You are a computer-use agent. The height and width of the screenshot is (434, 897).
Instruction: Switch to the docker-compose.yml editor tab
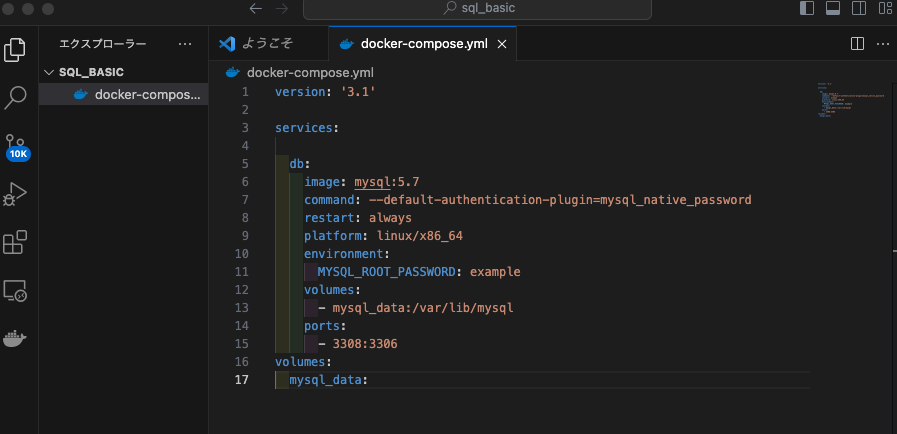click(423, 44)
